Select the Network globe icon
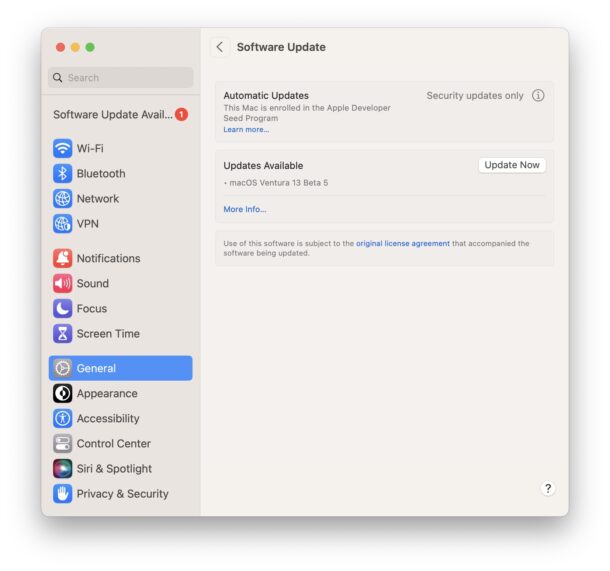 pos(62,199)
